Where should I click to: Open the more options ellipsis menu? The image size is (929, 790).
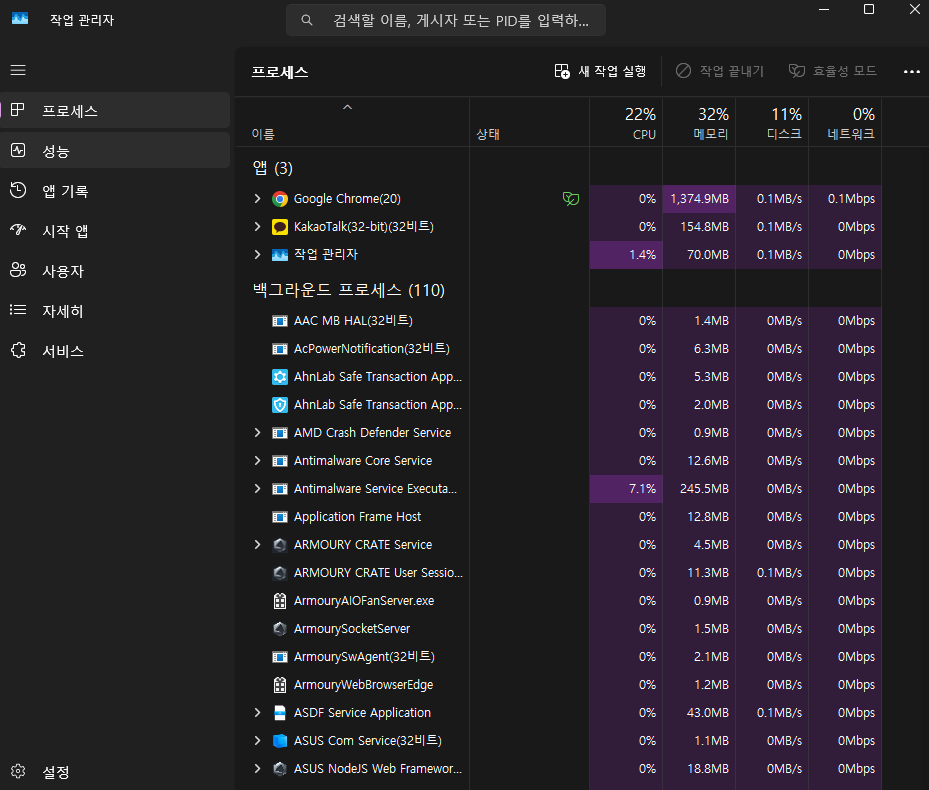pos(911,72)
